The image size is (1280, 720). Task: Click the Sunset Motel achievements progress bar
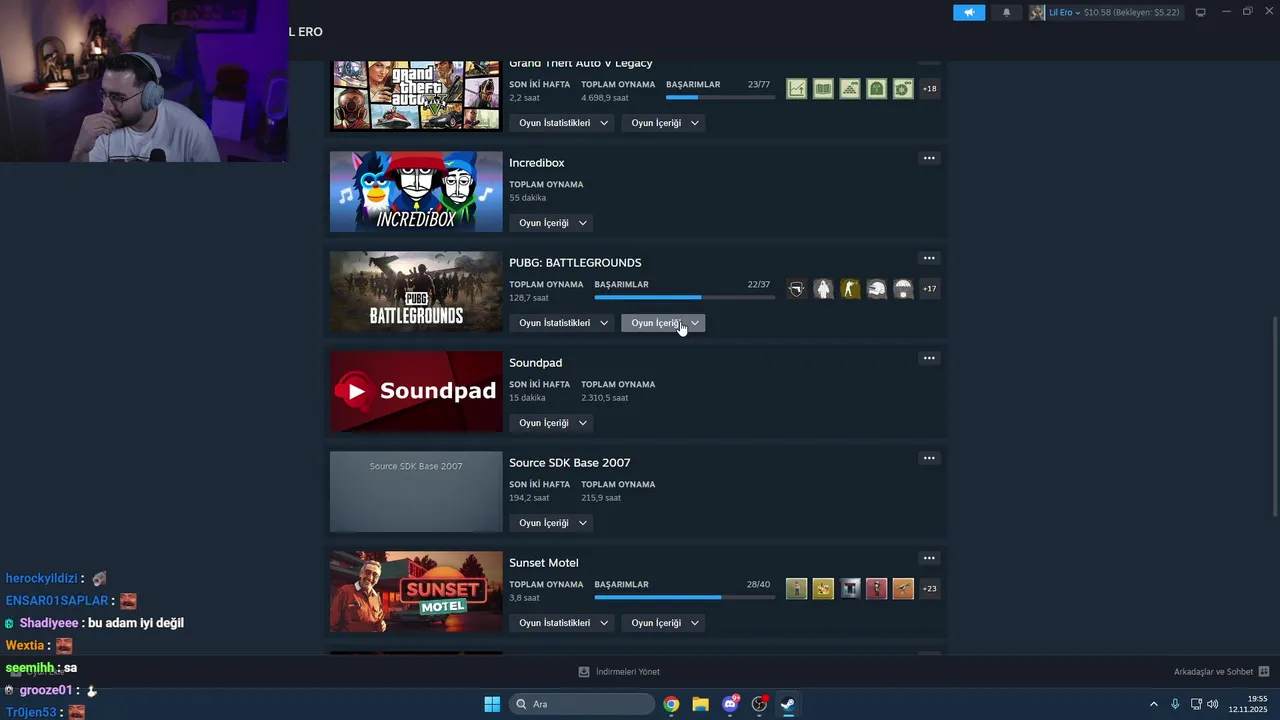pyautogui.click(x=685, y=597)
